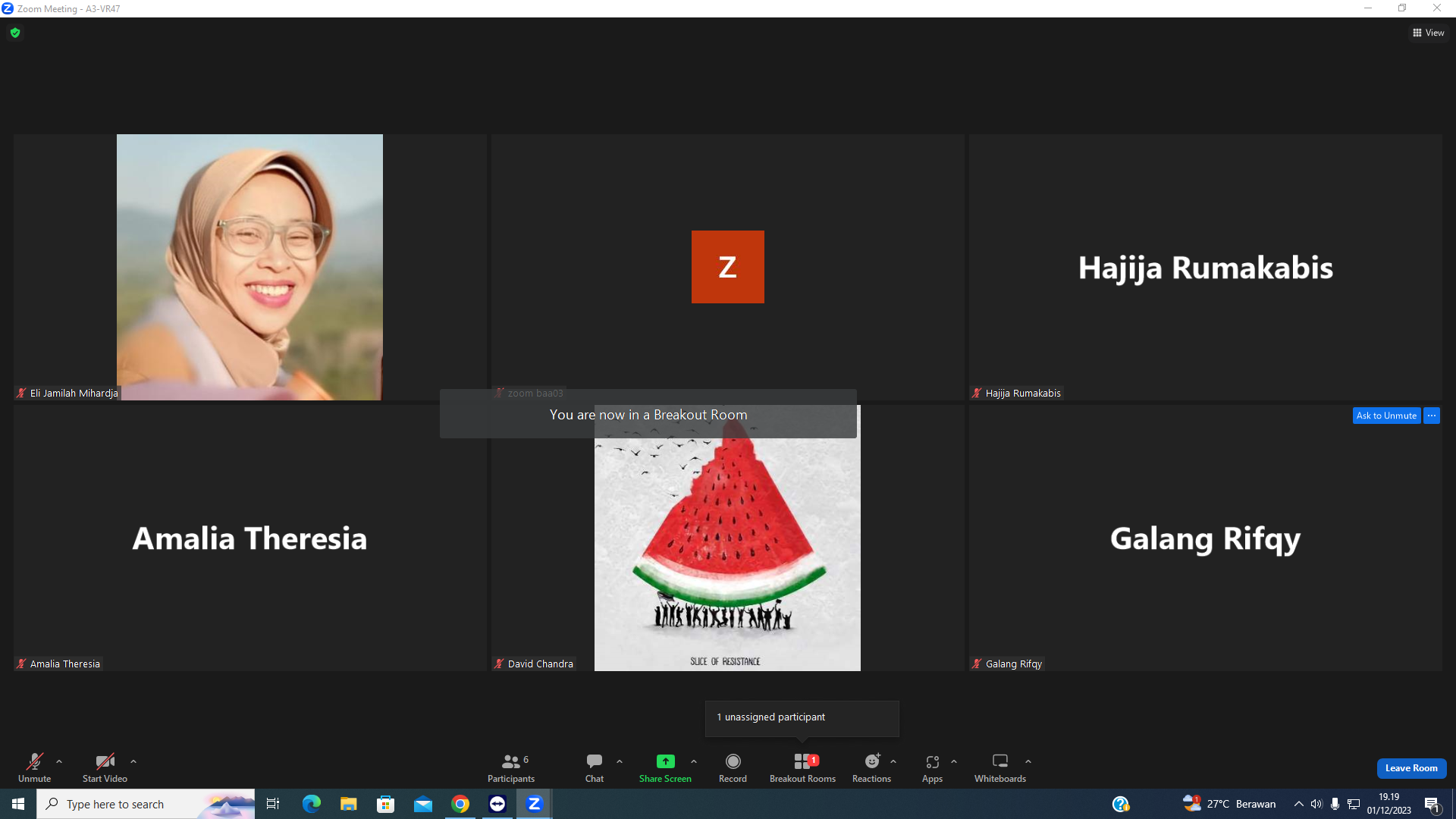The height and width of the screenshot is (819, 1456).
Task: Open the weather widget showing 27°C Berawan
Action: [1229, 804]
